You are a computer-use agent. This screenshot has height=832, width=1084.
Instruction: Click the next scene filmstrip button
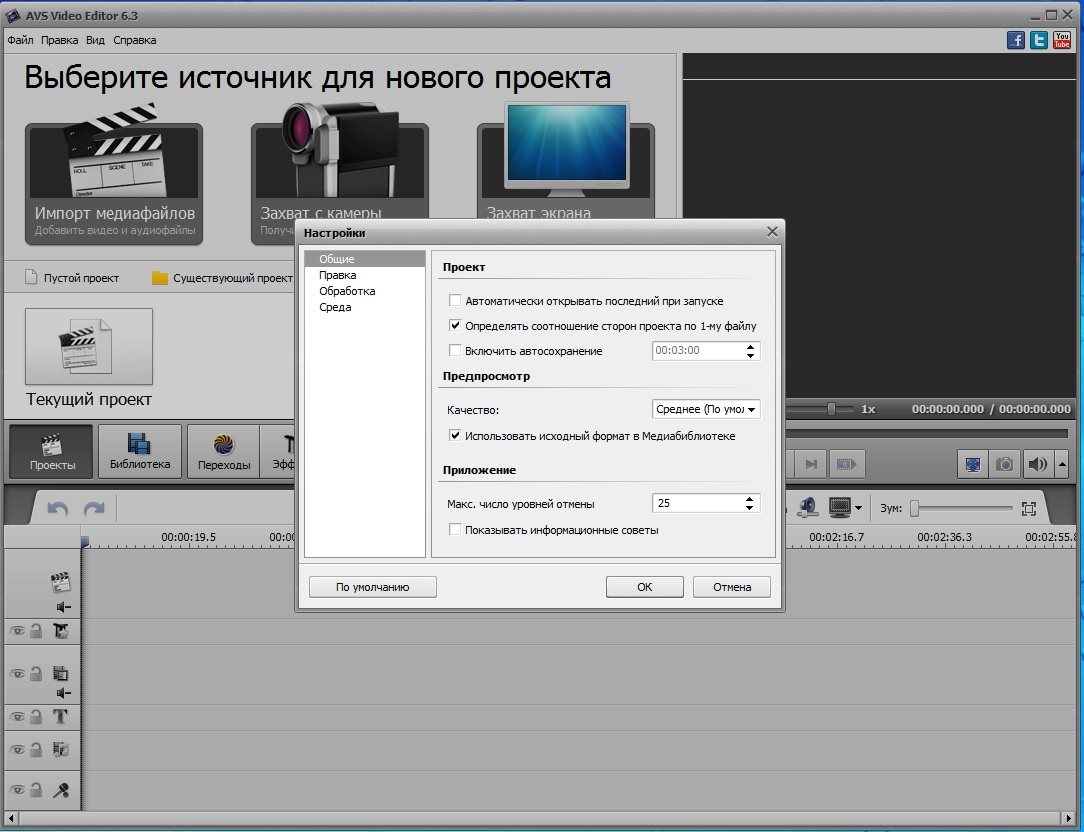tap(846, 464)
